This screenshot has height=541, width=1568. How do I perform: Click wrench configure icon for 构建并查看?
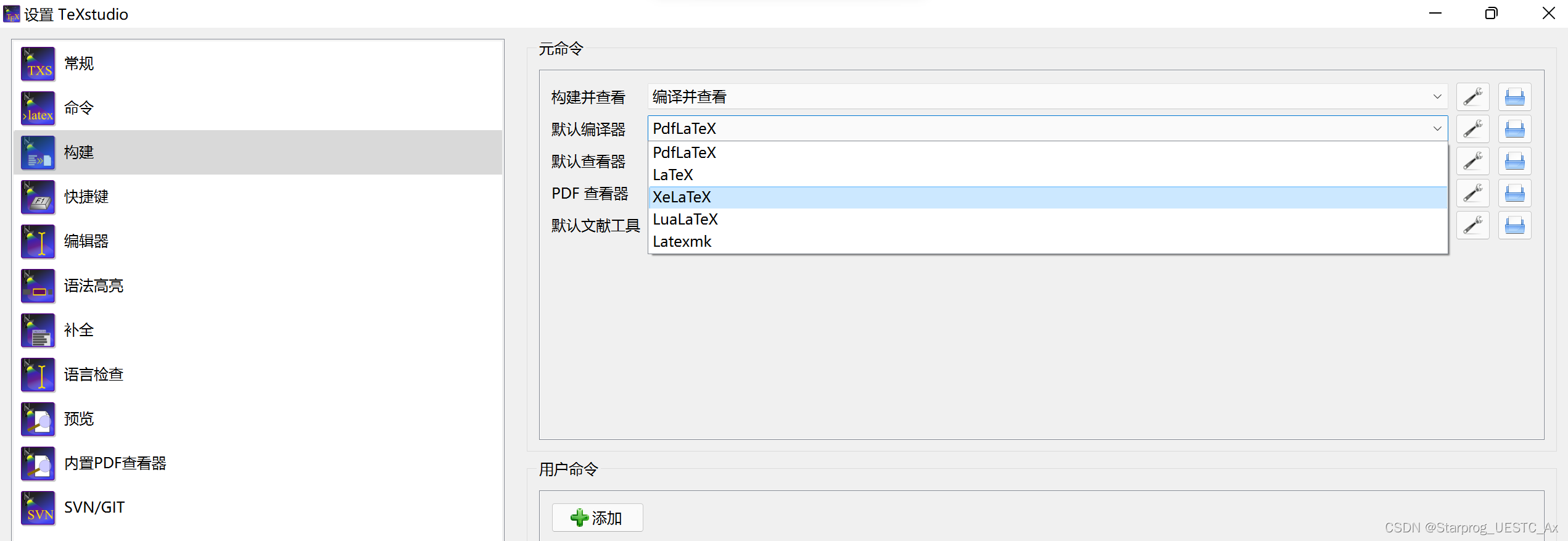coord(1473,97)
